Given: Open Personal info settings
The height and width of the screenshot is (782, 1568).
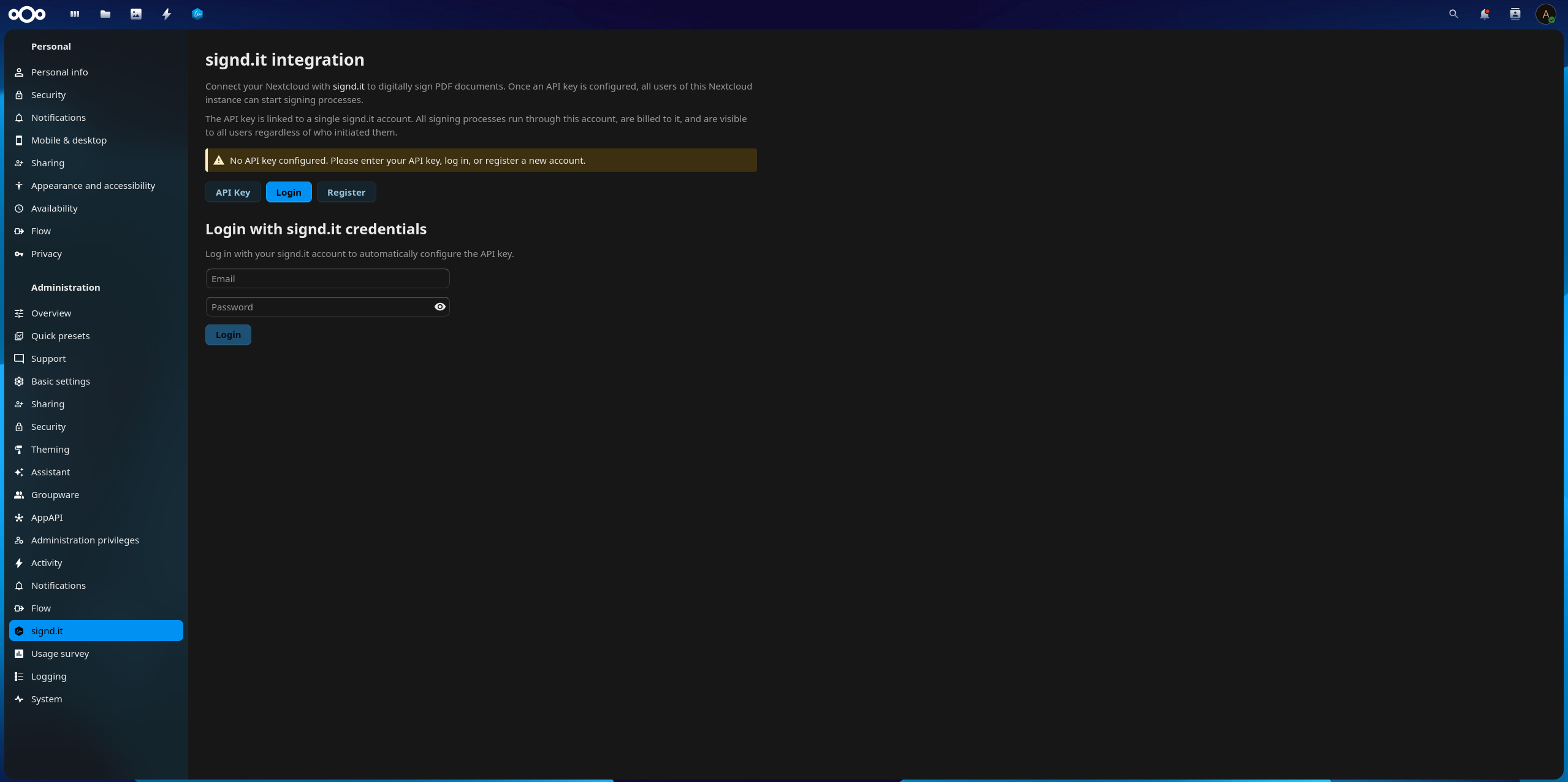Looking at the screenshot, I should coord(59,72).
